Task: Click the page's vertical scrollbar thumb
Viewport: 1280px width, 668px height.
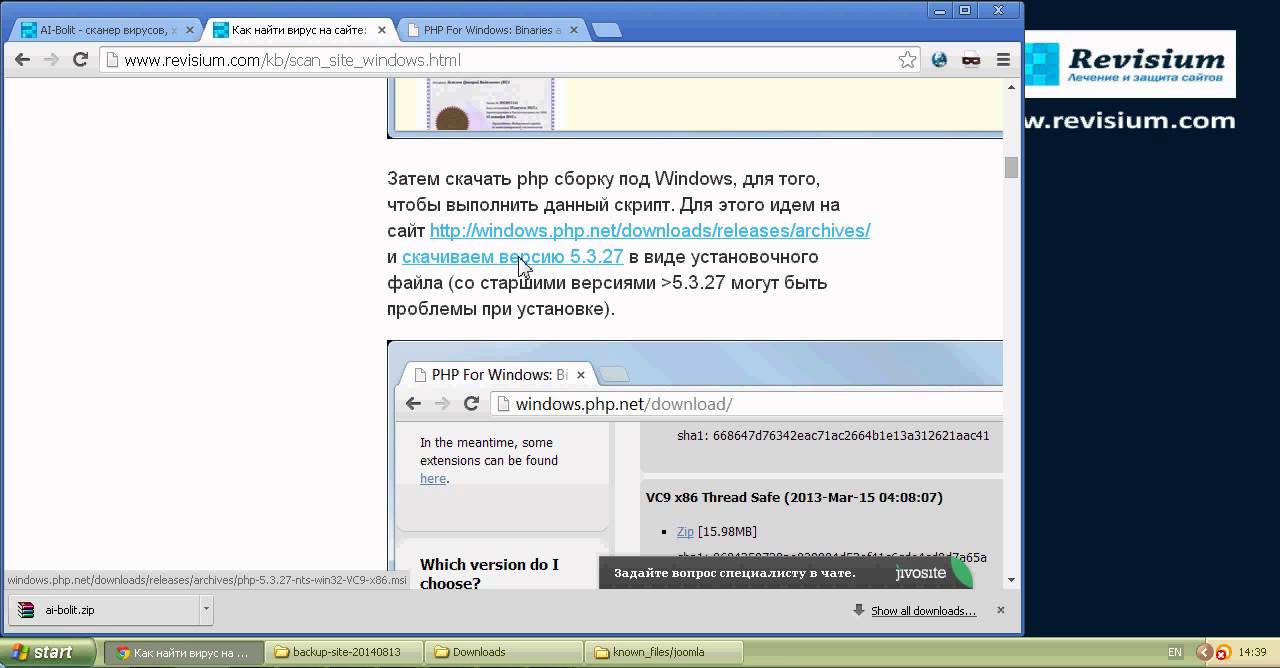Action: click(x=1011, y=167)
